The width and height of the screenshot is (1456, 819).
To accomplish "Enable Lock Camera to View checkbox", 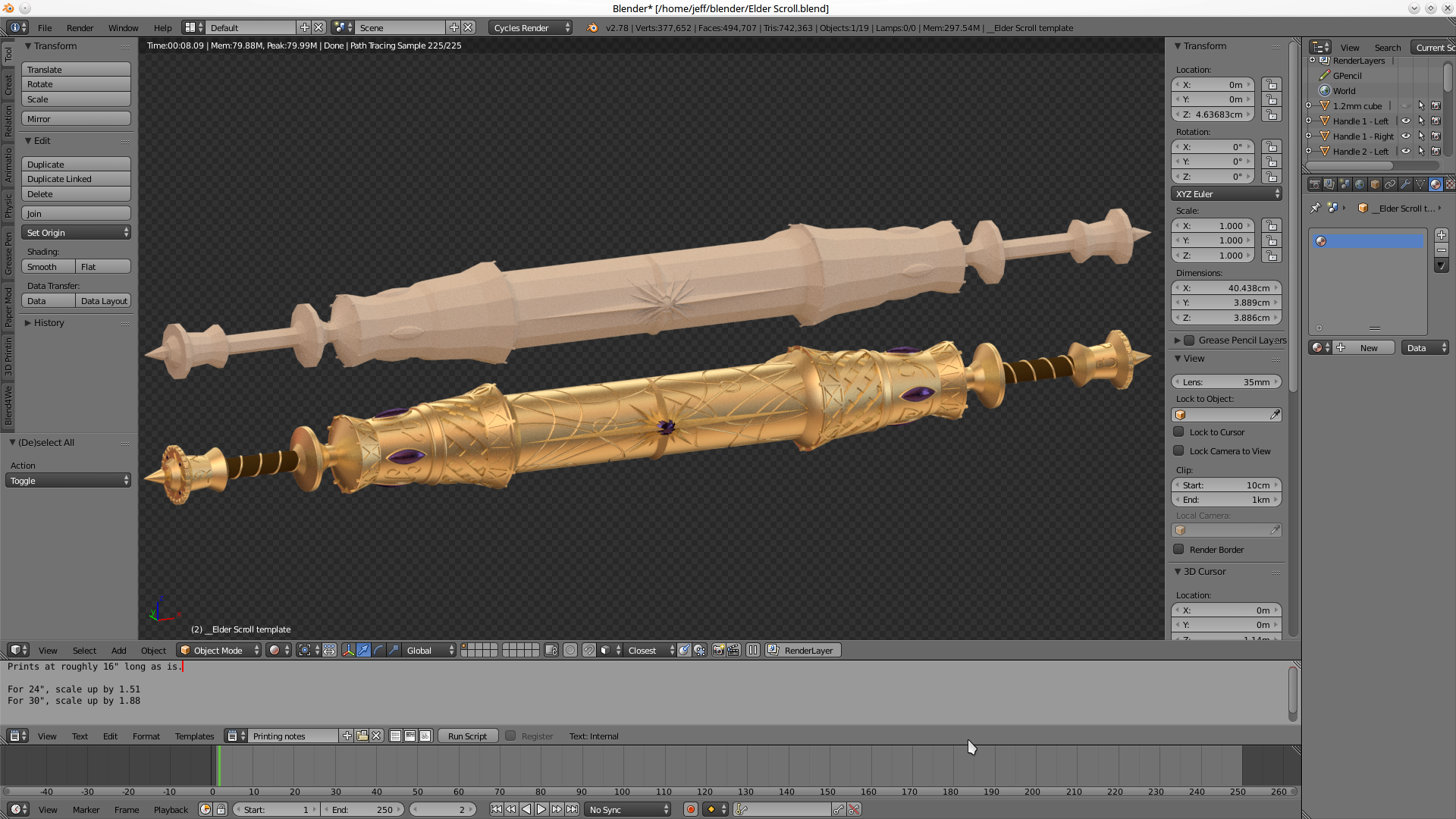I will 1178,450.
